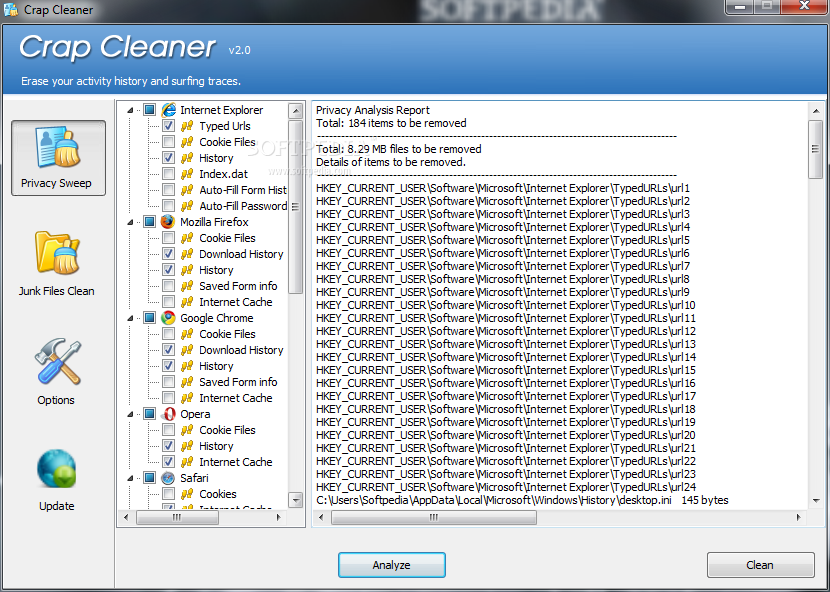Viewport: 830px width, 592px height.
Task: Open the Junk Files Clean section
Action: (x=57, y=263)
